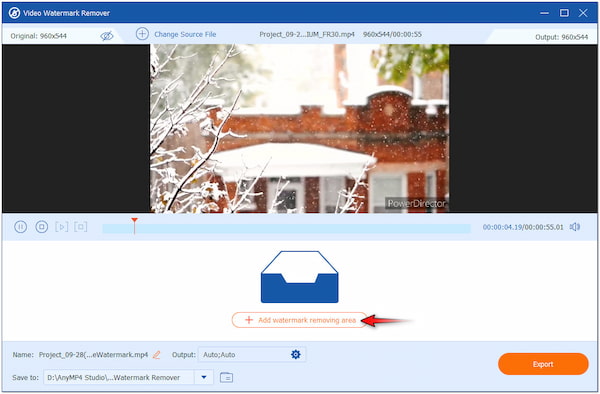Viewport: 600px width, 394px height.
Task: Open Change Source File link
Action: coord(185,34)
